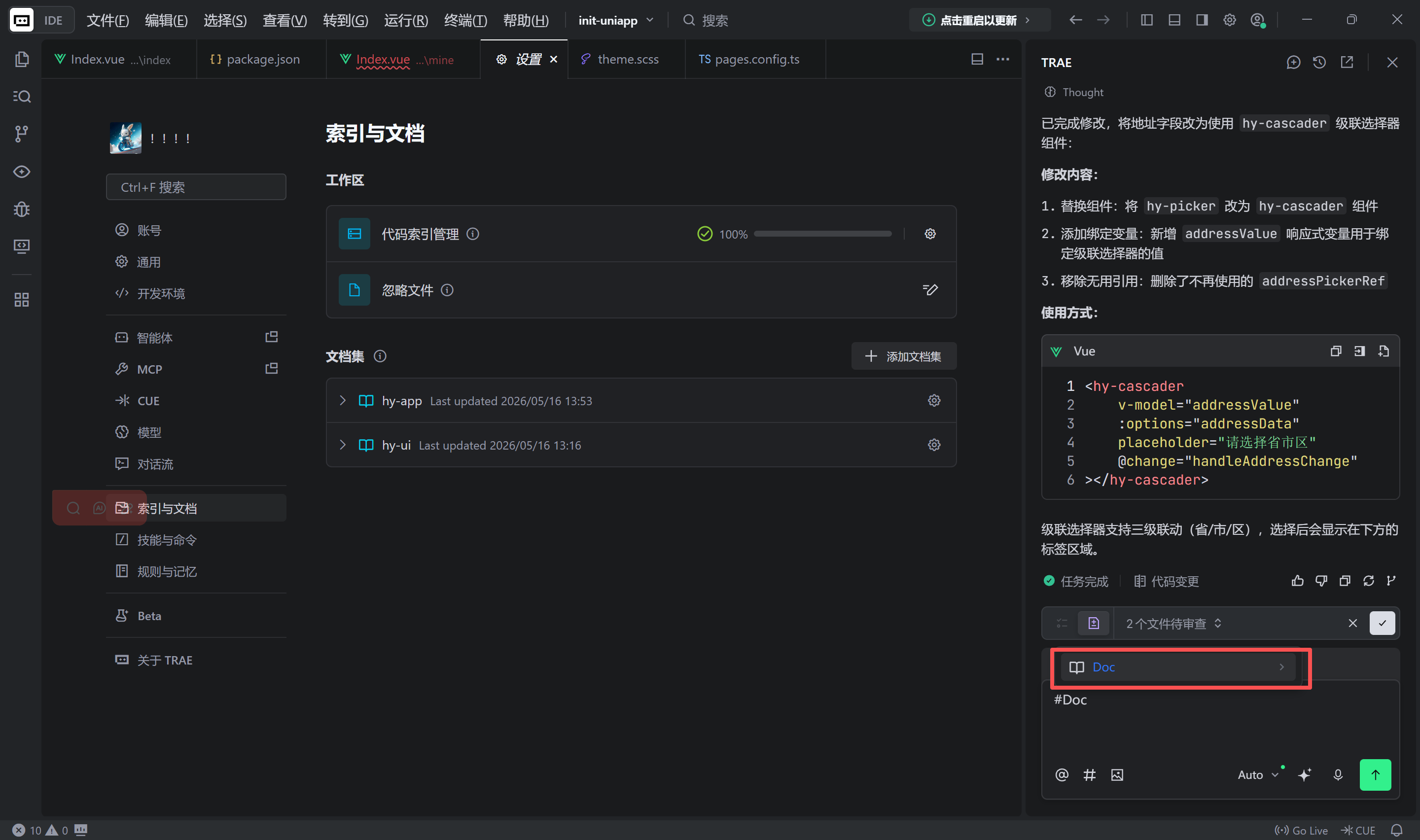Regenerate the chat response
This screenshot has height=840, width=1420.
point(1369,581)
